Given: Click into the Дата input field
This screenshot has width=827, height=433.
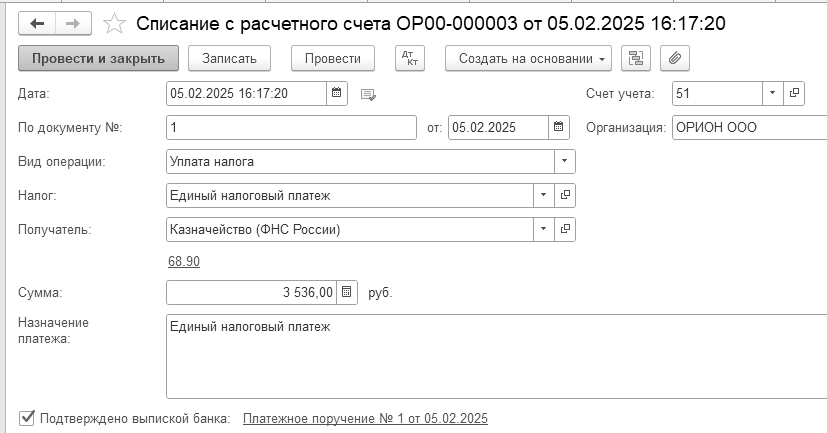Looking at the screenshot, I should click(246, 93).
